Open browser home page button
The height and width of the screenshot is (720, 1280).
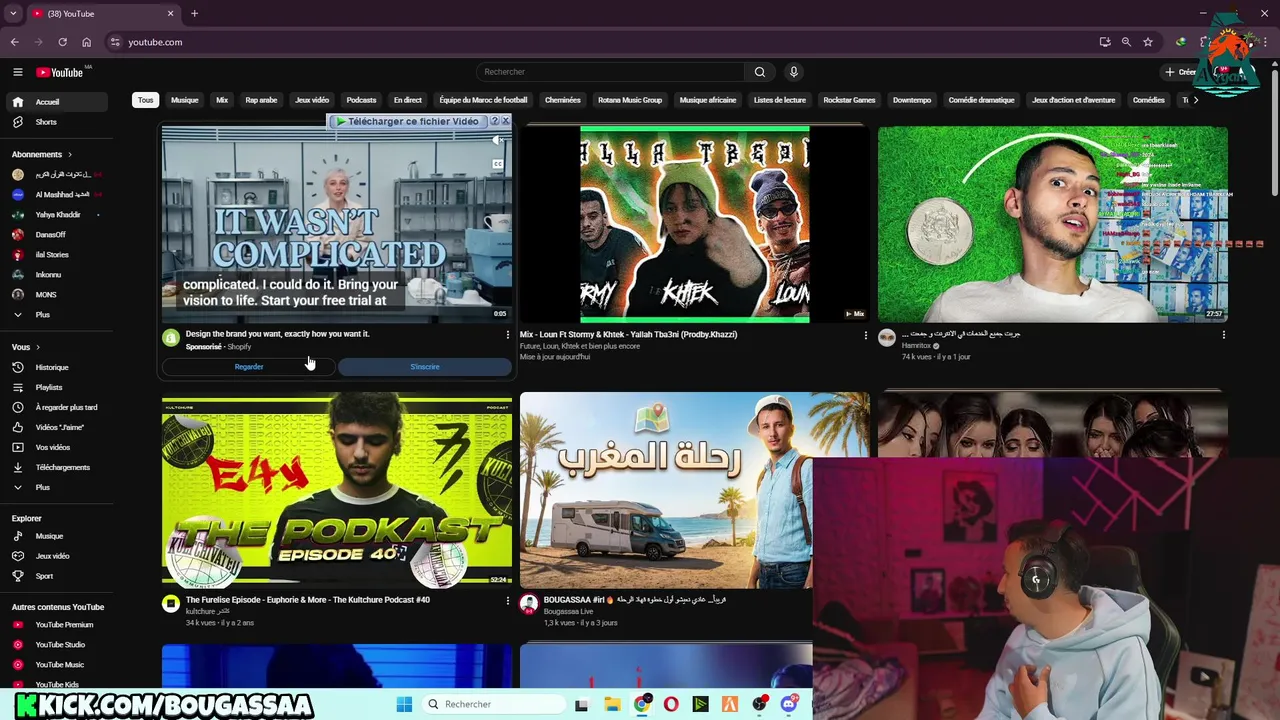coord(86,42)
